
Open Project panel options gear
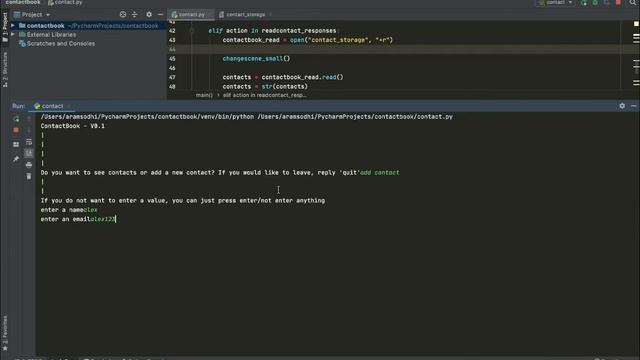coord(149,14)
